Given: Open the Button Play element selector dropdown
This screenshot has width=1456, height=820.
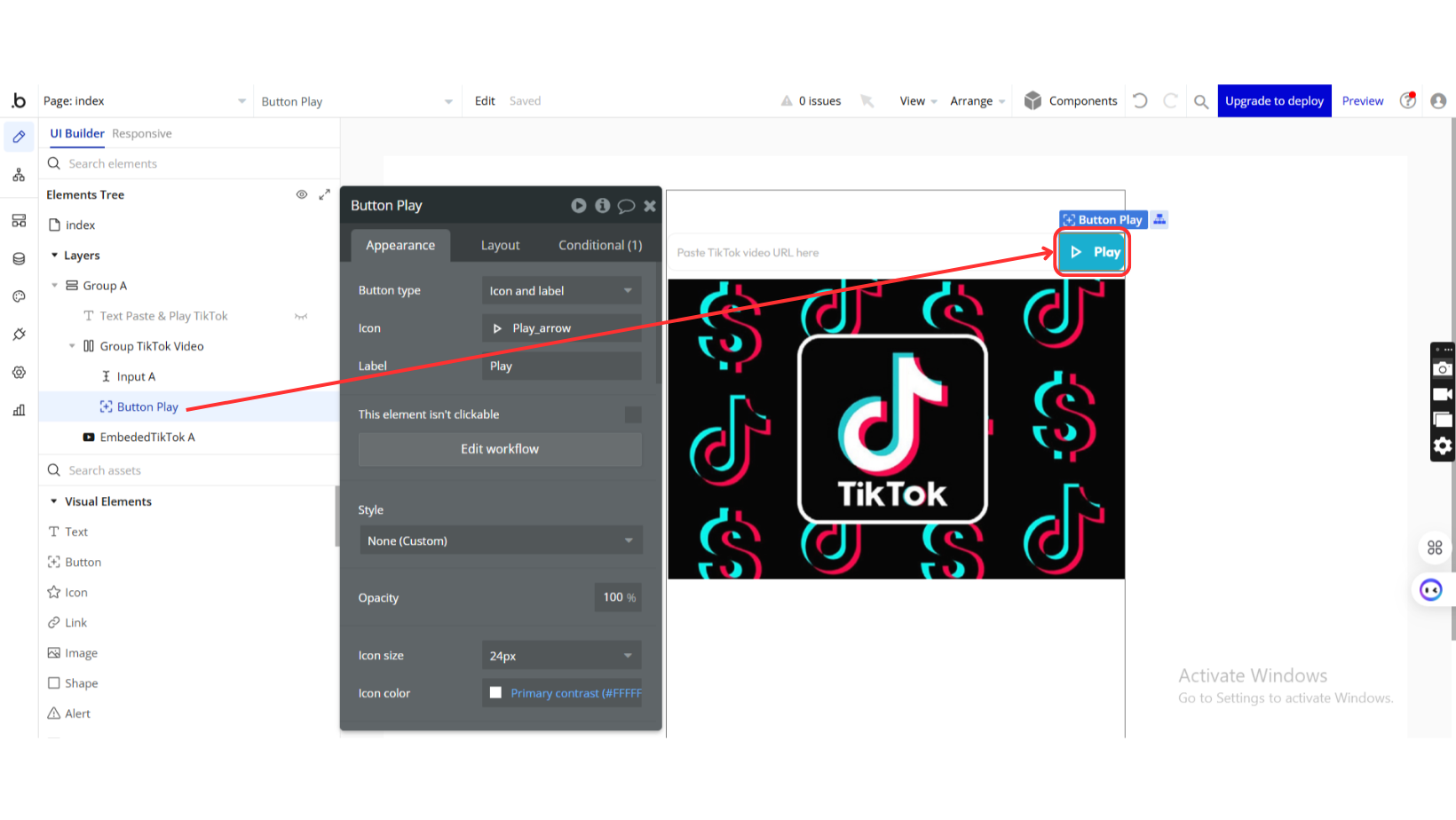Looking at the screenshot, I should (357, 101).
